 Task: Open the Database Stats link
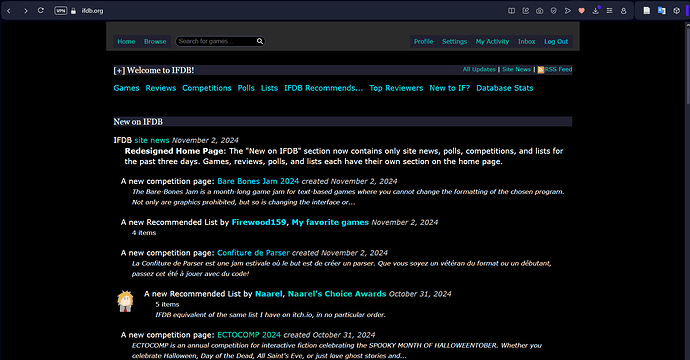pos(505,88)
